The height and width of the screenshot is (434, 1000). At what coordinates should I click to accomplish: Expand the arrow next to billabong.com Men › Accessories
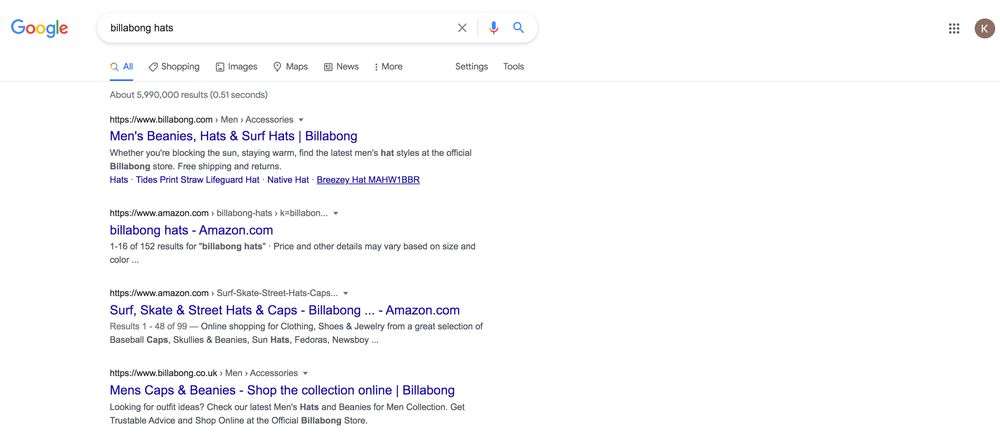[301, 120]
